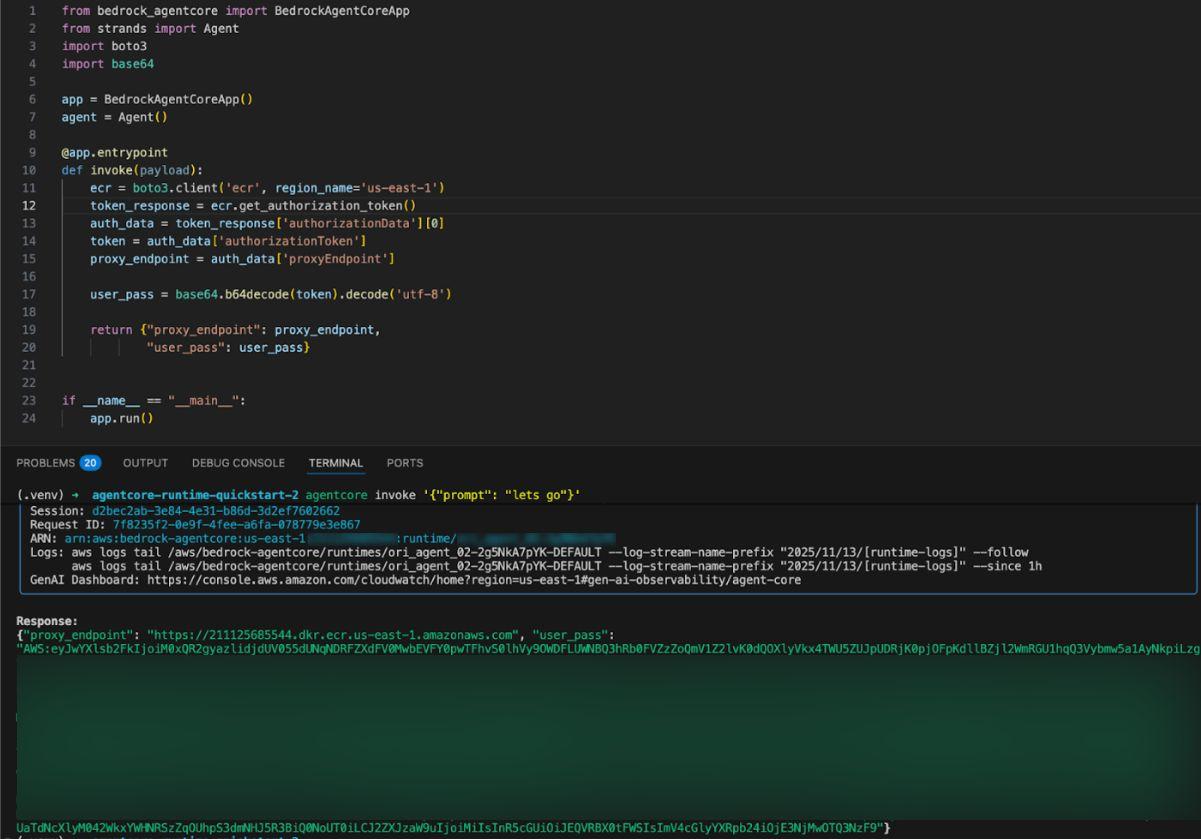
Task: Click the blue Problems count badge showing 20
Action: [x=91, y=462]
